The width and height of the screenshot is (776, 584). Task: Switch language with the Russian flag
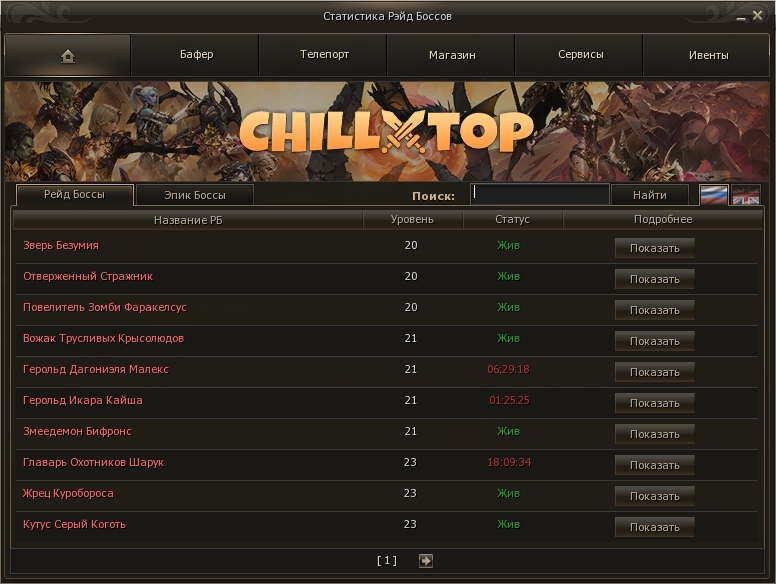714,195
